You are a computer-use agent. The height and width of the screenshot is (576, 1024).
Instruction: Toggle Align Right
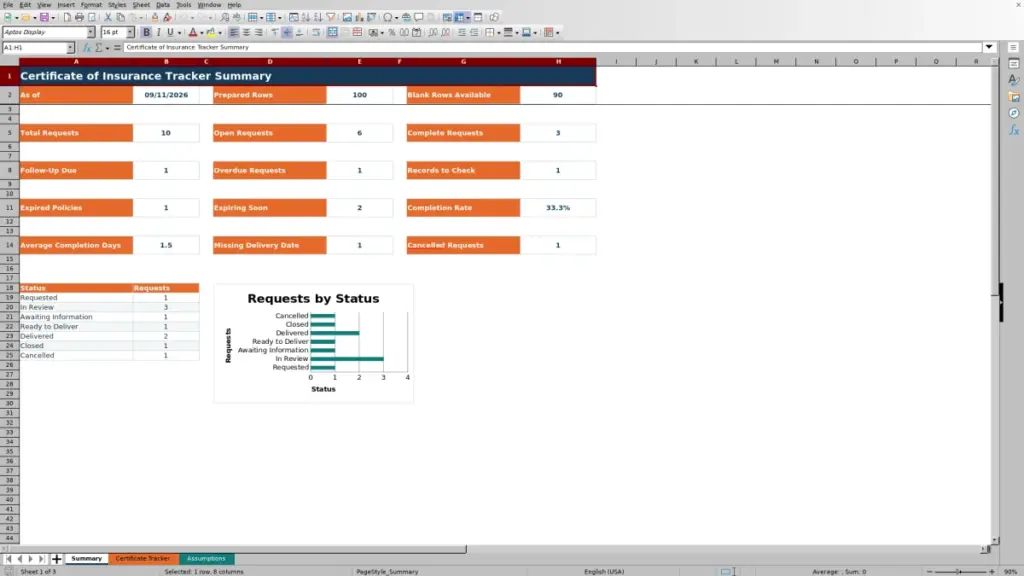coord(259,32)
